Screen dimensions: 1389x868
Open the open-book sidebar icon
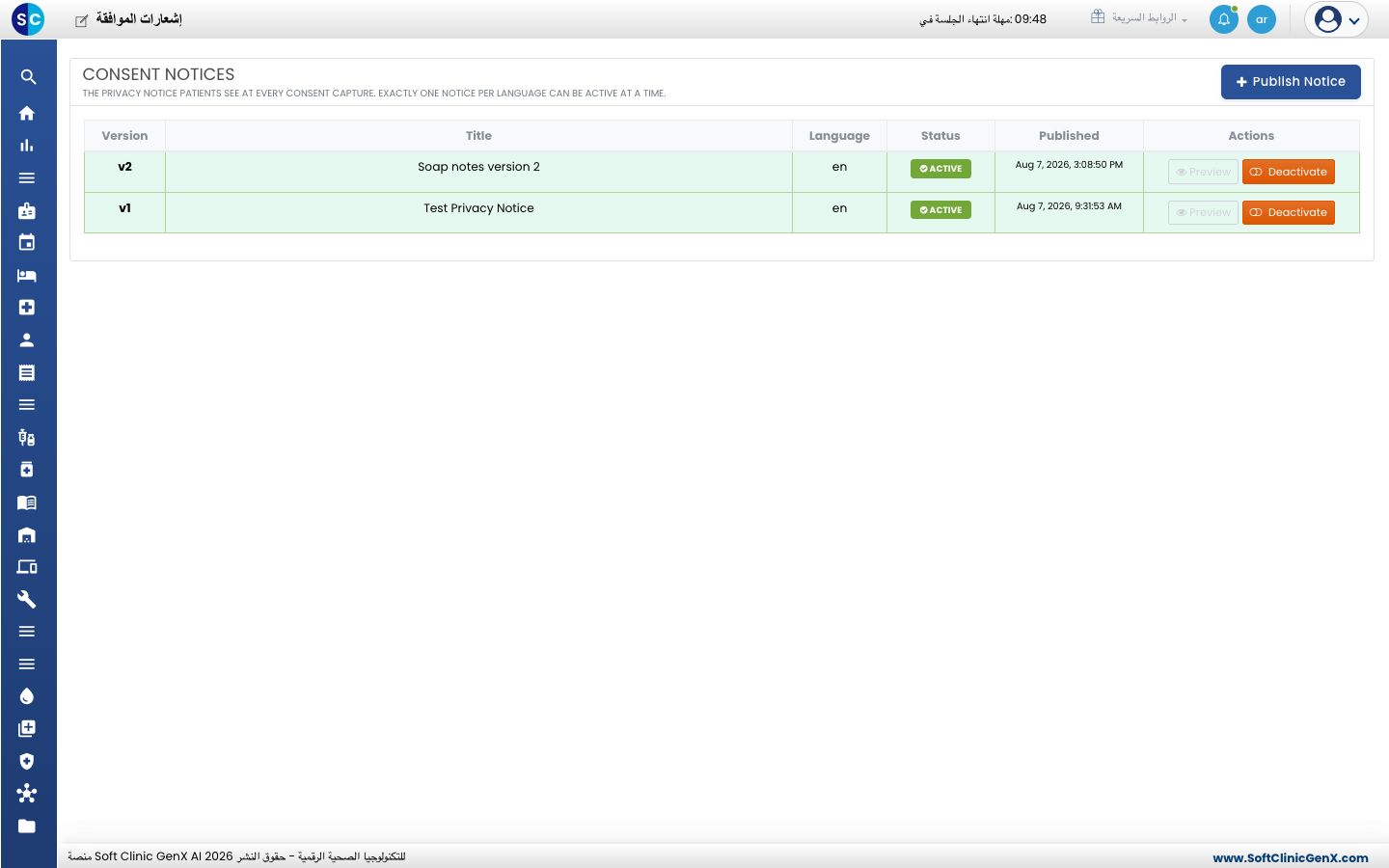click(x=27, y=502)
